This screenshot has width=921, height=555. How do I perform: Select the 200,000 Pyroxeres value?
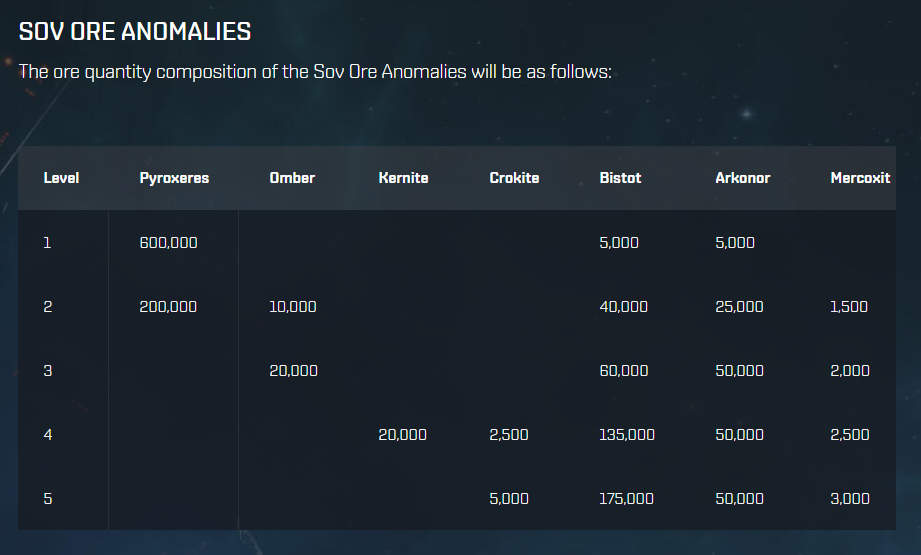pos(168,306)
